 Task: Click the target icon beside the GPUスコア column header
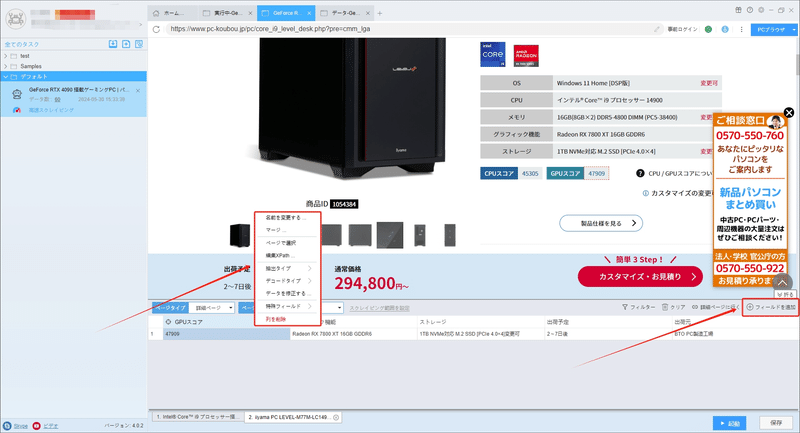coord(168,322)
